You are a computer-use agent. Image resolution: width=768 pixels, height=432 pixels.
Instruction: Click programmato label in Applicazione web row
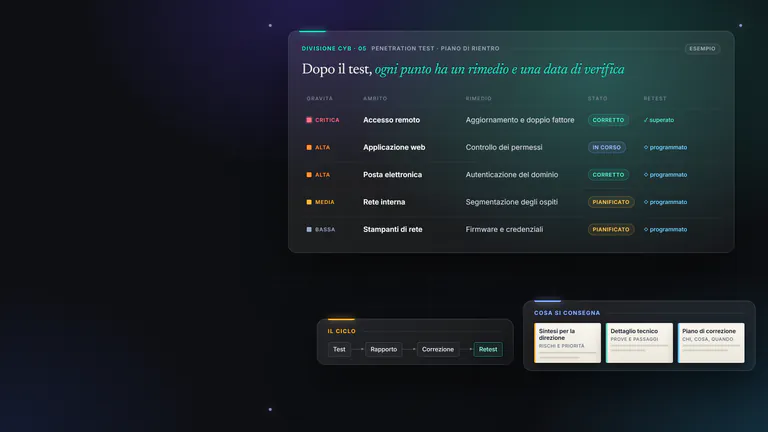[x=668, y=147]
